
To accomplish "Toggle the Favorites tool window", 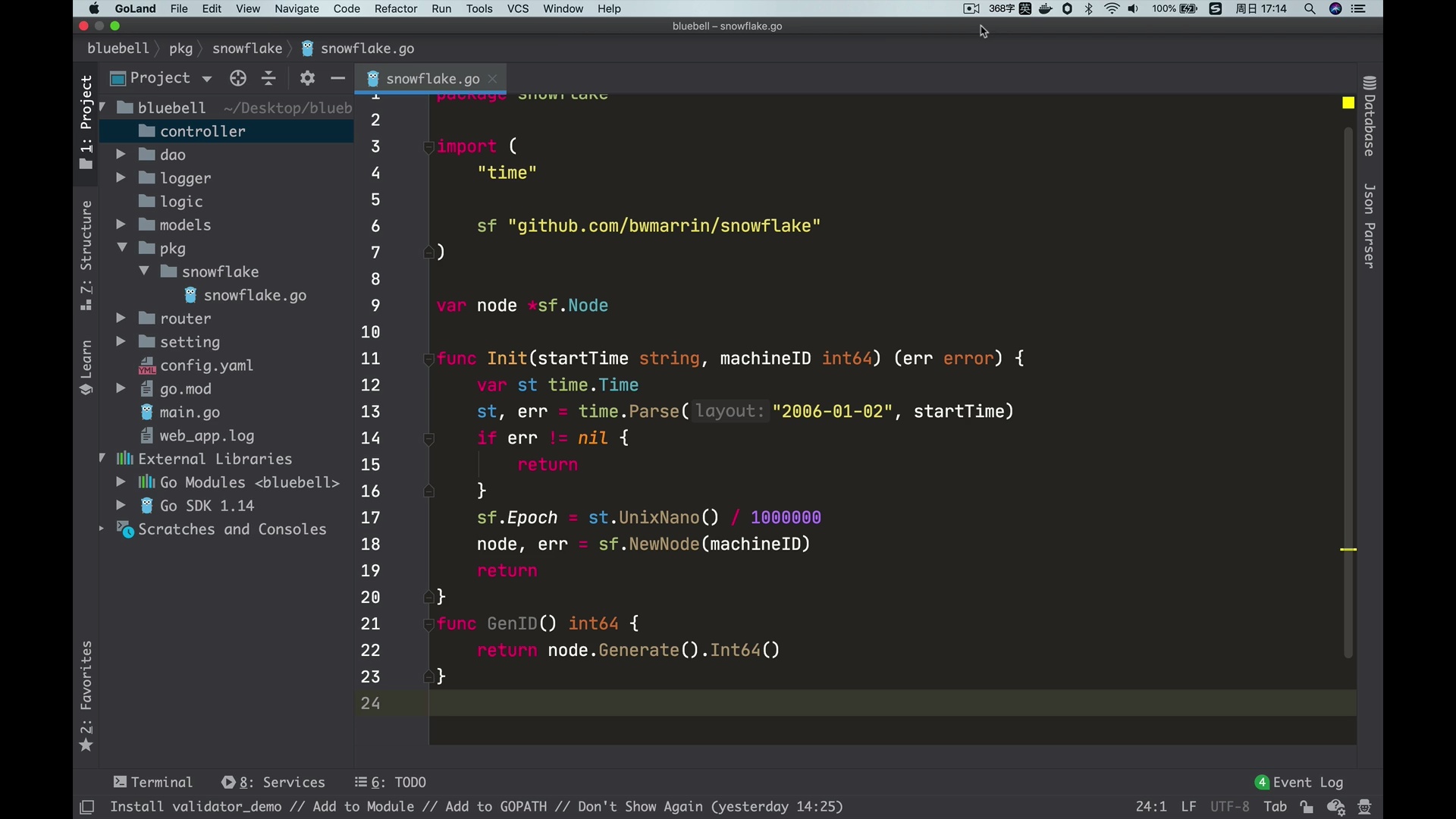I will (86, 695).
